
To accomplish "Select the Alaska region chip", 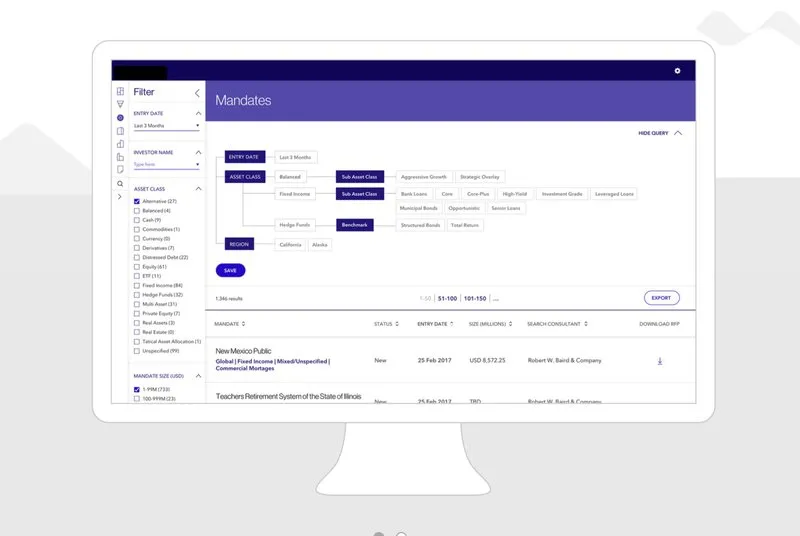I will point(320,245).
